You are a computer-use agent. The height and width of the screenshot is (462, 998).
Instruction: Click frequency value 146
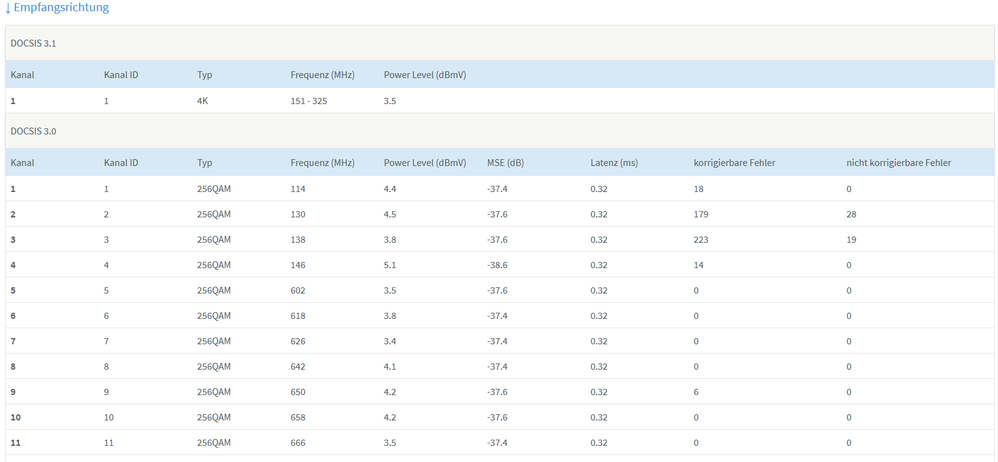[298, 265]
